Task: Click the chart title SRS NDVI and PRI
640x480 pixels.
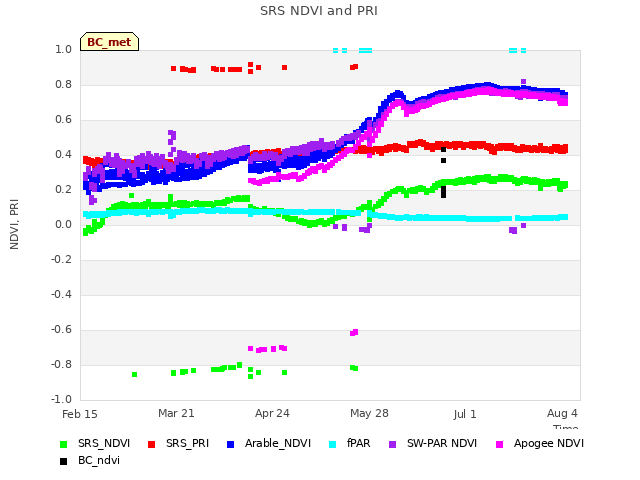Action: [x=319, y=11]
